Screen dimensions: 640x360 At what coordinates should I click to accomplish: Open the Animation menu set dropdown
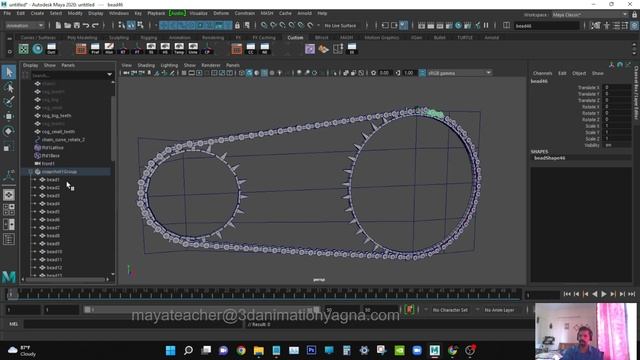coord(24,25)
